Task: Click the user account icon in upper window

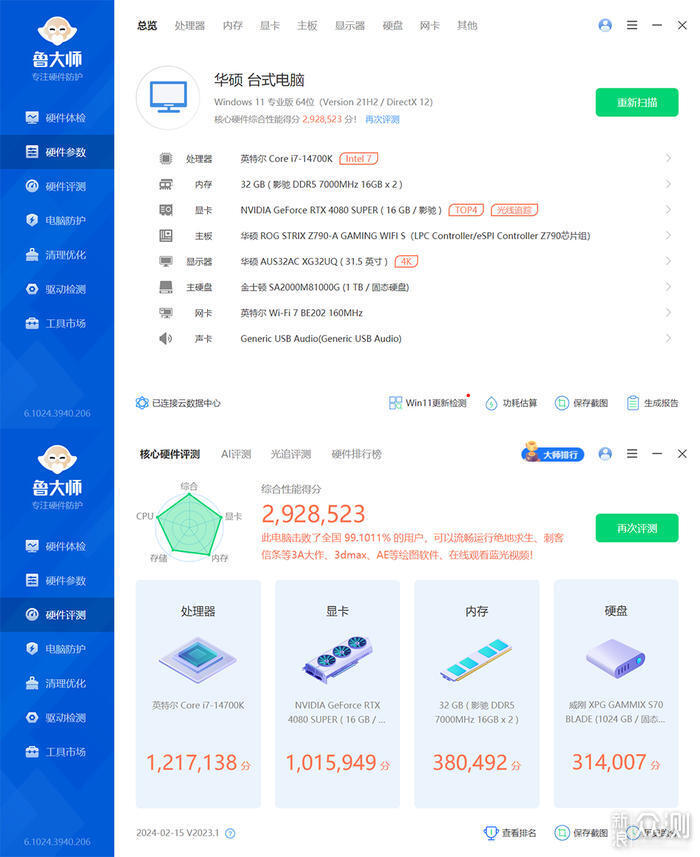Action: tap(605, 25)
